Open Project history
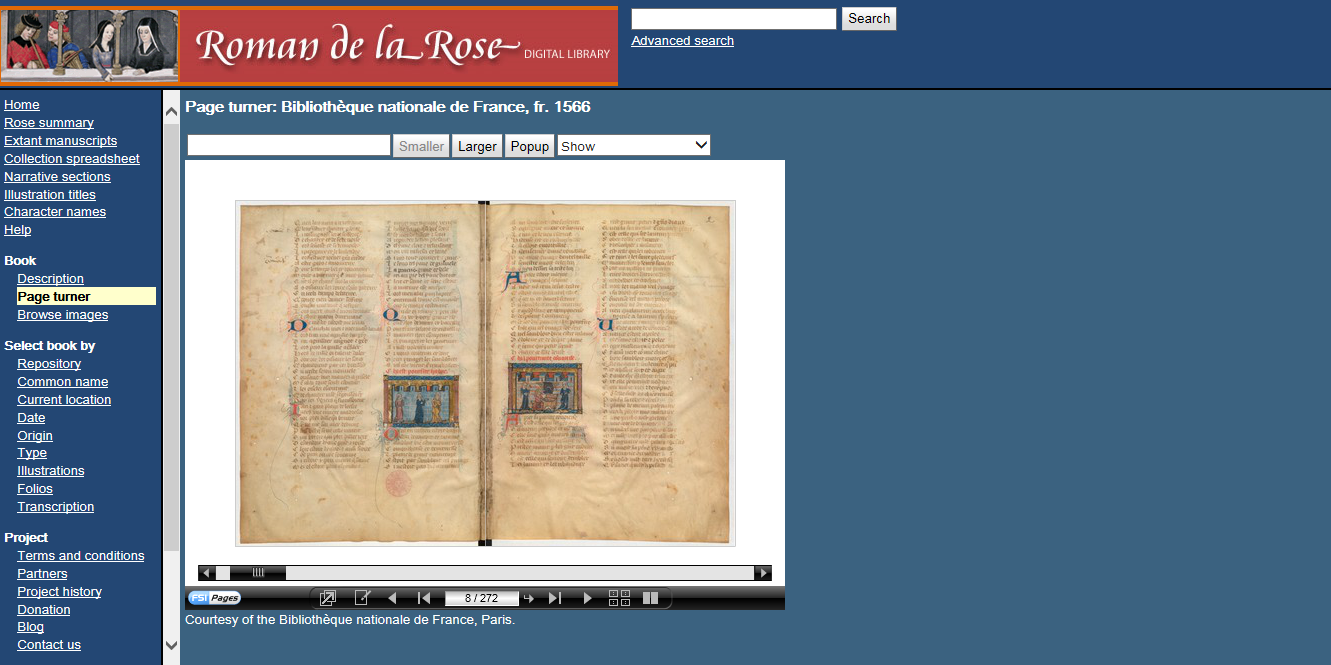The image size is (1331, 665). (x=59, y=592)
